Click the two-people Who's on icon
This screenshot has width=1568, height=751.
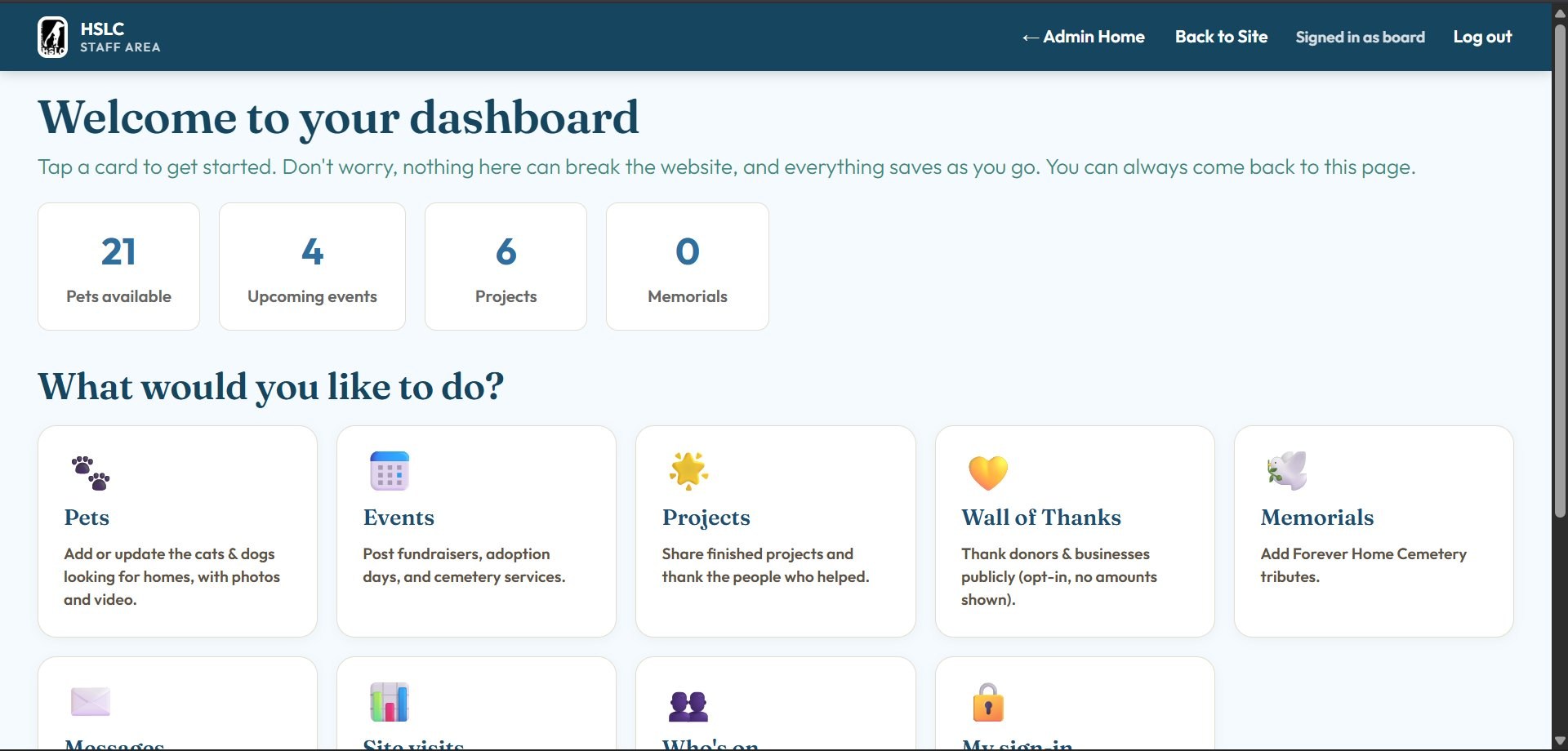pos(688,706)
